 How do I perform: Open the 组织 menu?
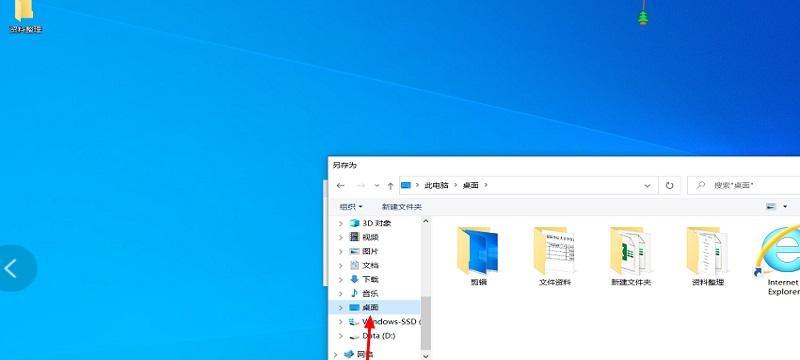point(351,207)
